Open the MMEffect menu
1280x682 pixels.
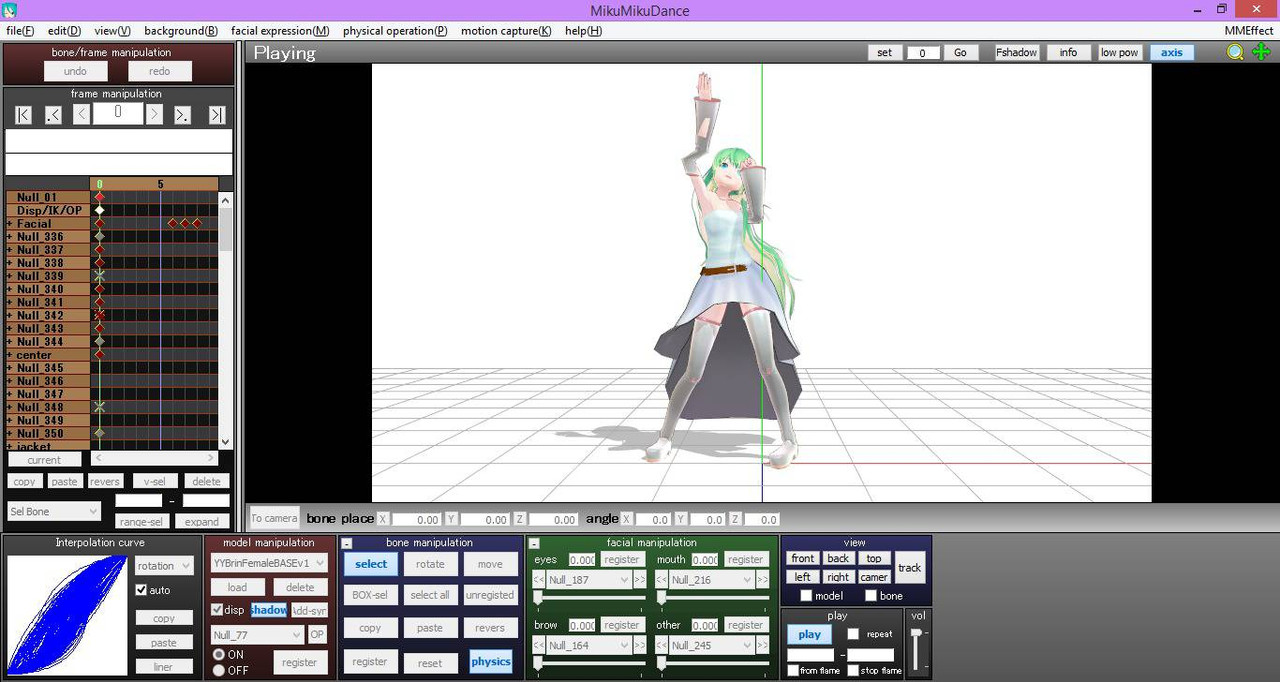(1249, 31)
